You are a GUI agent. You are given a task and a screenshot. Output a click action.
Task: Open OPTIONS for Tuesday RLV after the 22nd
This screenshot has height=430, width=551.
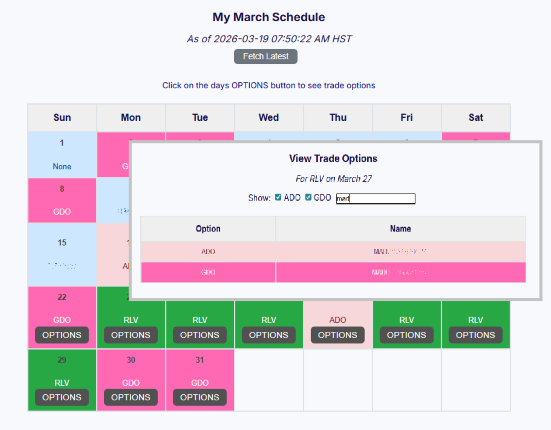click(x=200, y=335)
